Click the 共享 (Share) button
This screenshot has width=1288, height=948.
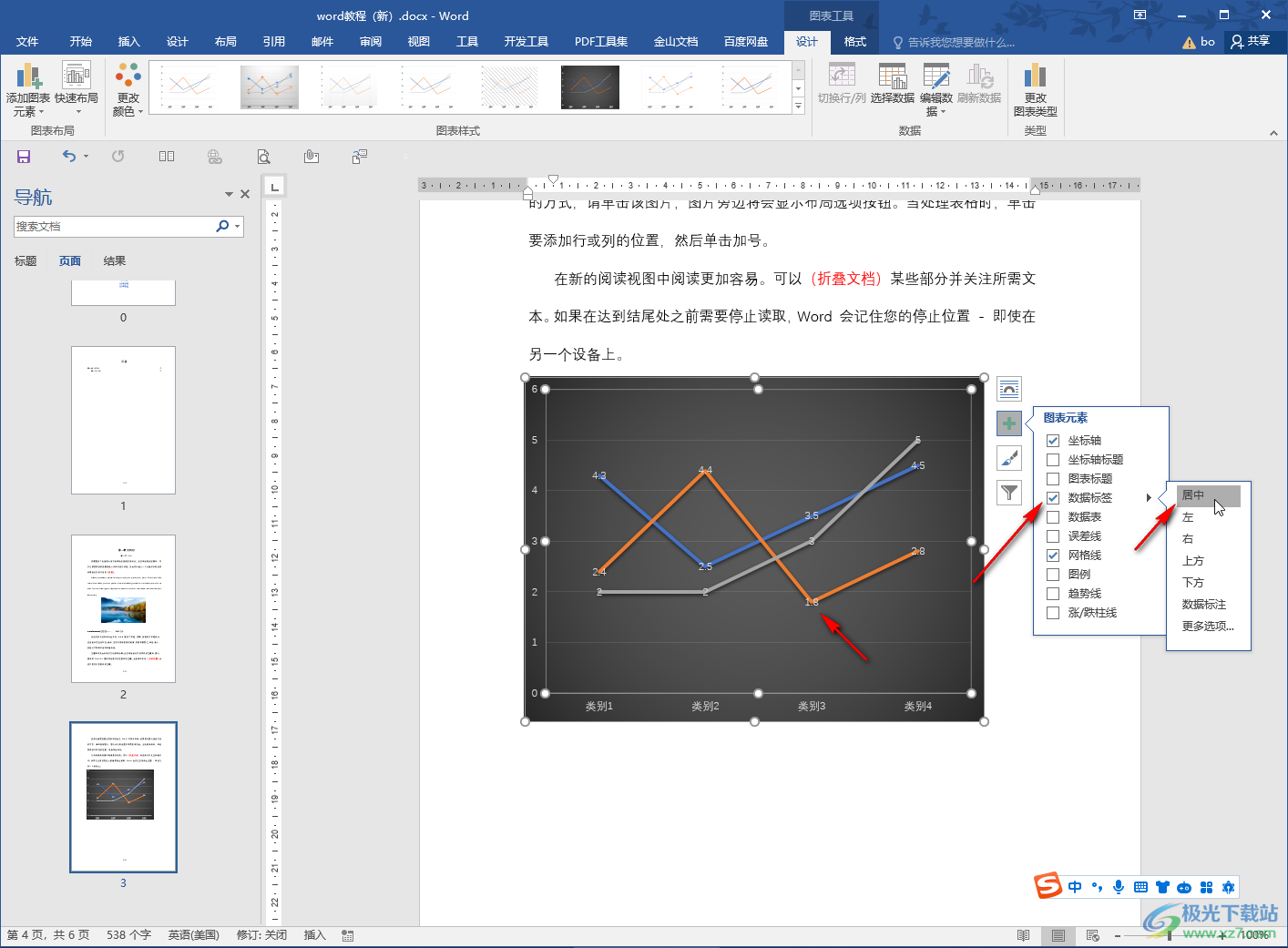tap(1251, 42)
